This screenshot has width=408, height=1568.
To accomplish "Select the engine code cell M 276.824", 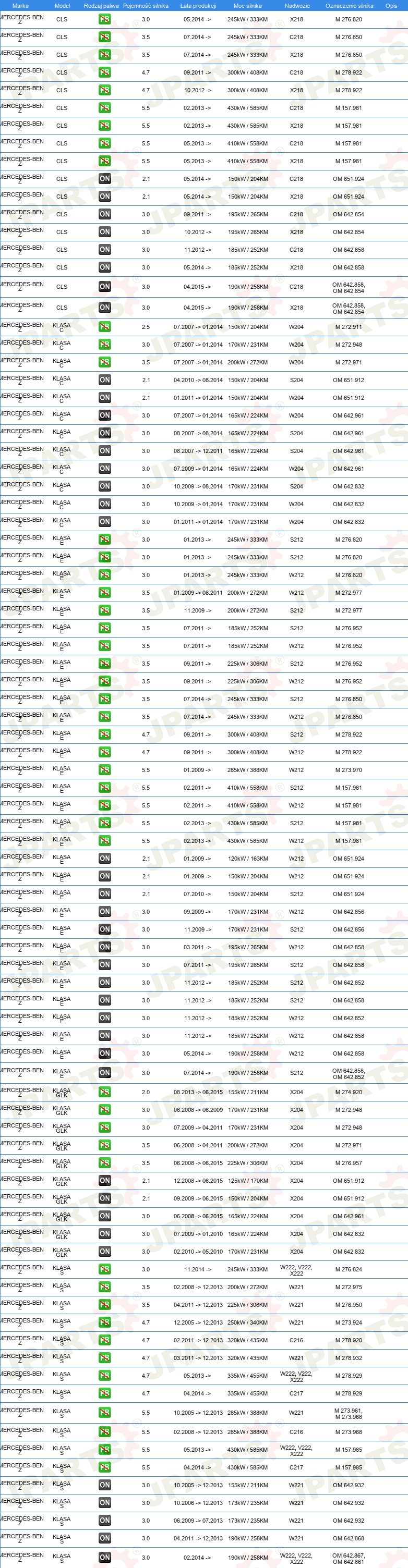I will [x=349, y=1269].
